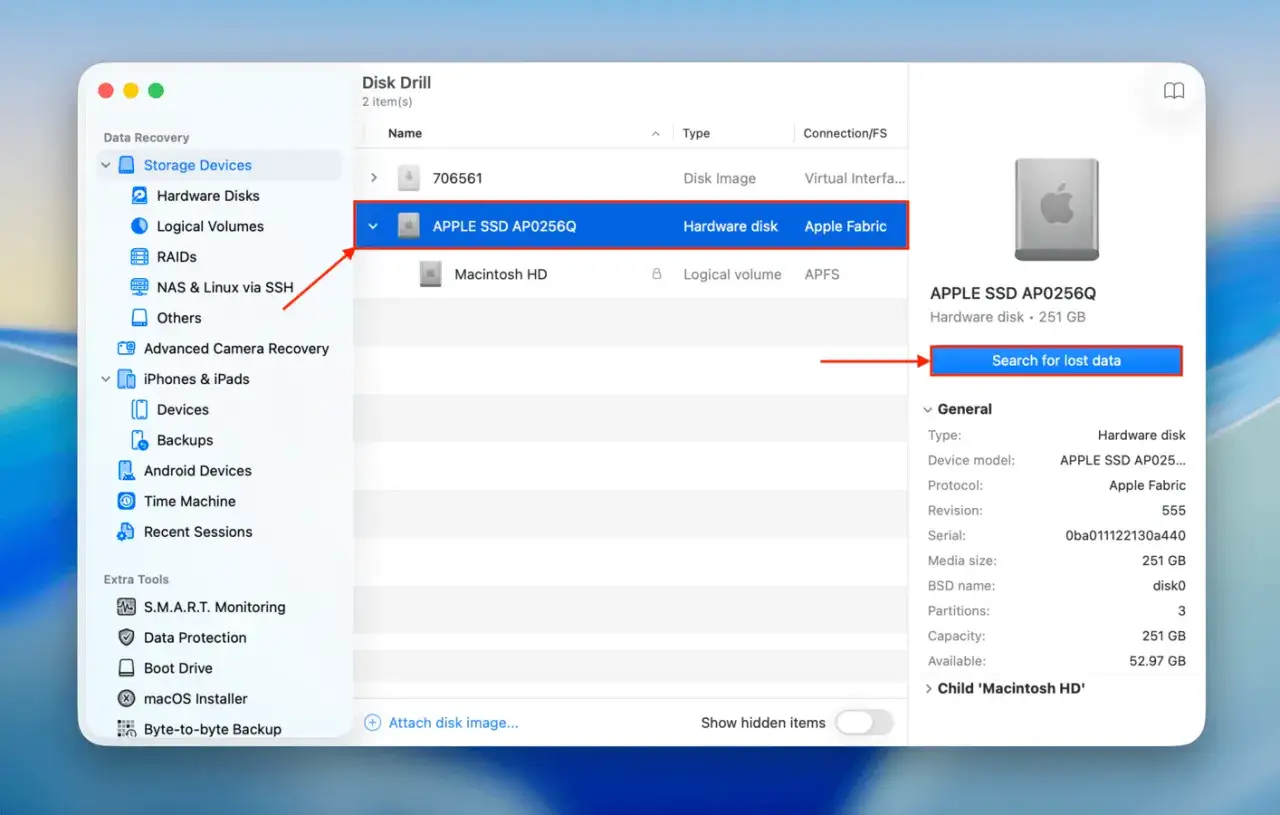Click the Protocol value Apple Fabric
The height and width of the screenshot is (815, 1280).
coord(1147,485)
